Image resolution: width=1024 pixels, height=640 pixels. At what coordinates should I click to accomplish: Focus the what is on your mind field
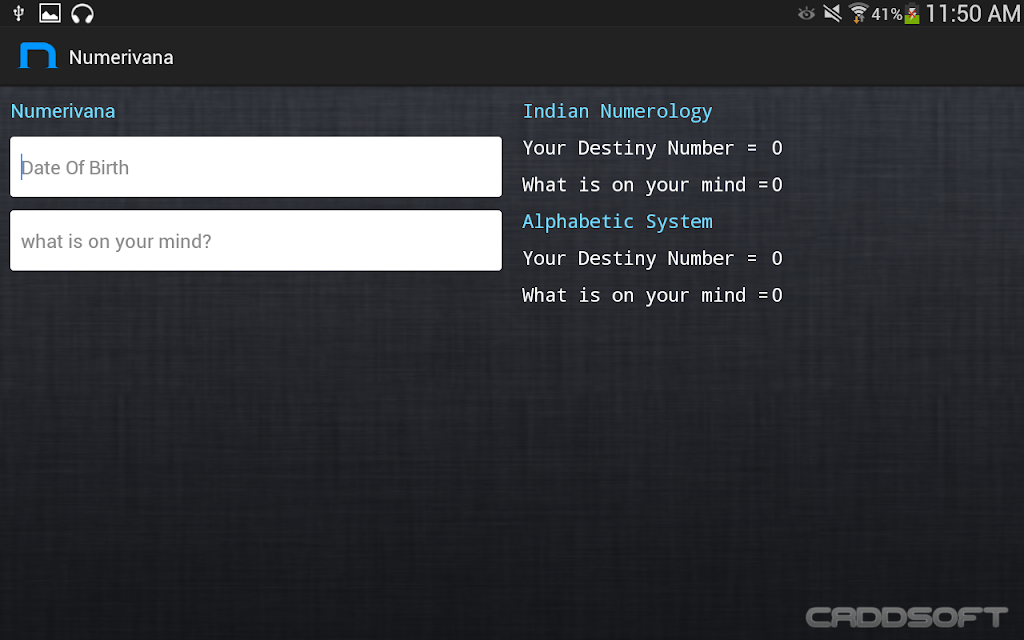pos(256,240)
